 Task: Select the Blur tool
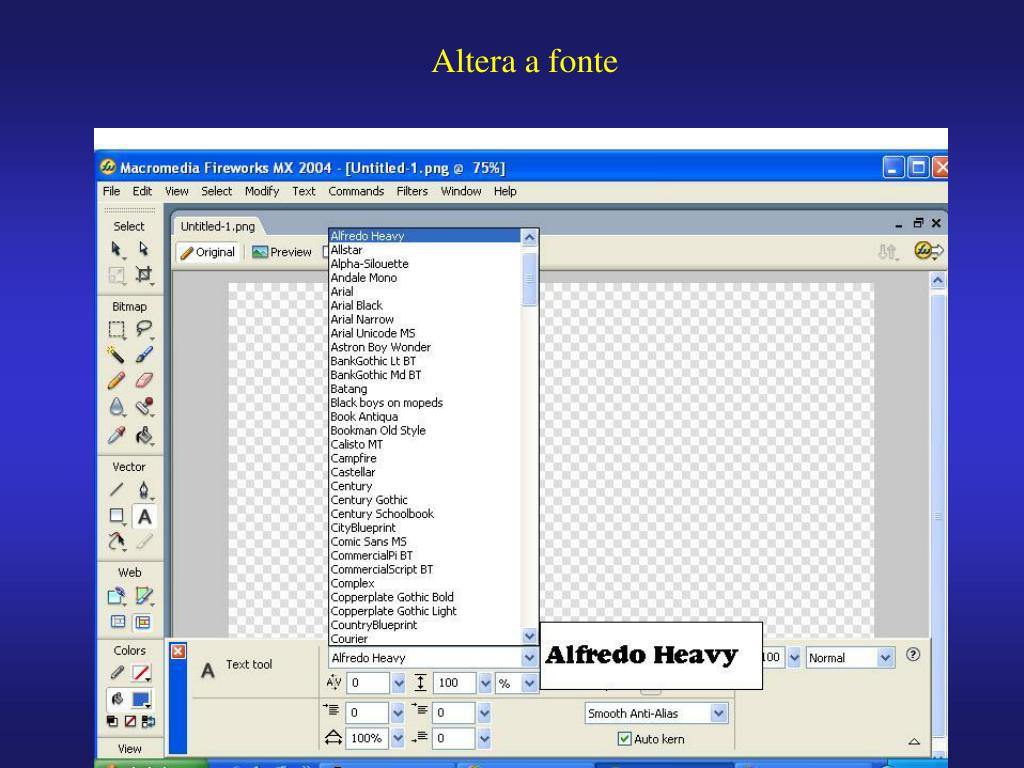click(x=116, y=407)
